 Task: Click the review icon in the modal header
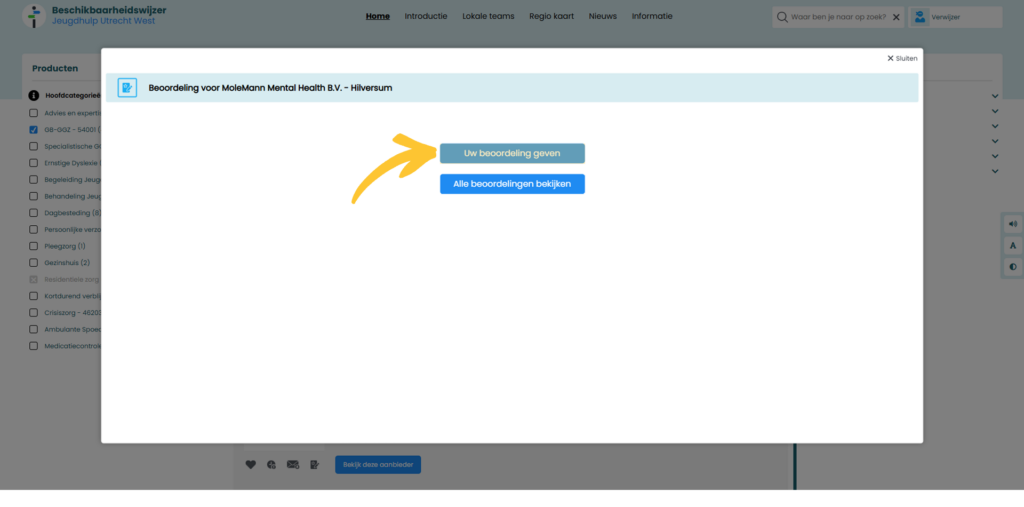point(127,88)
